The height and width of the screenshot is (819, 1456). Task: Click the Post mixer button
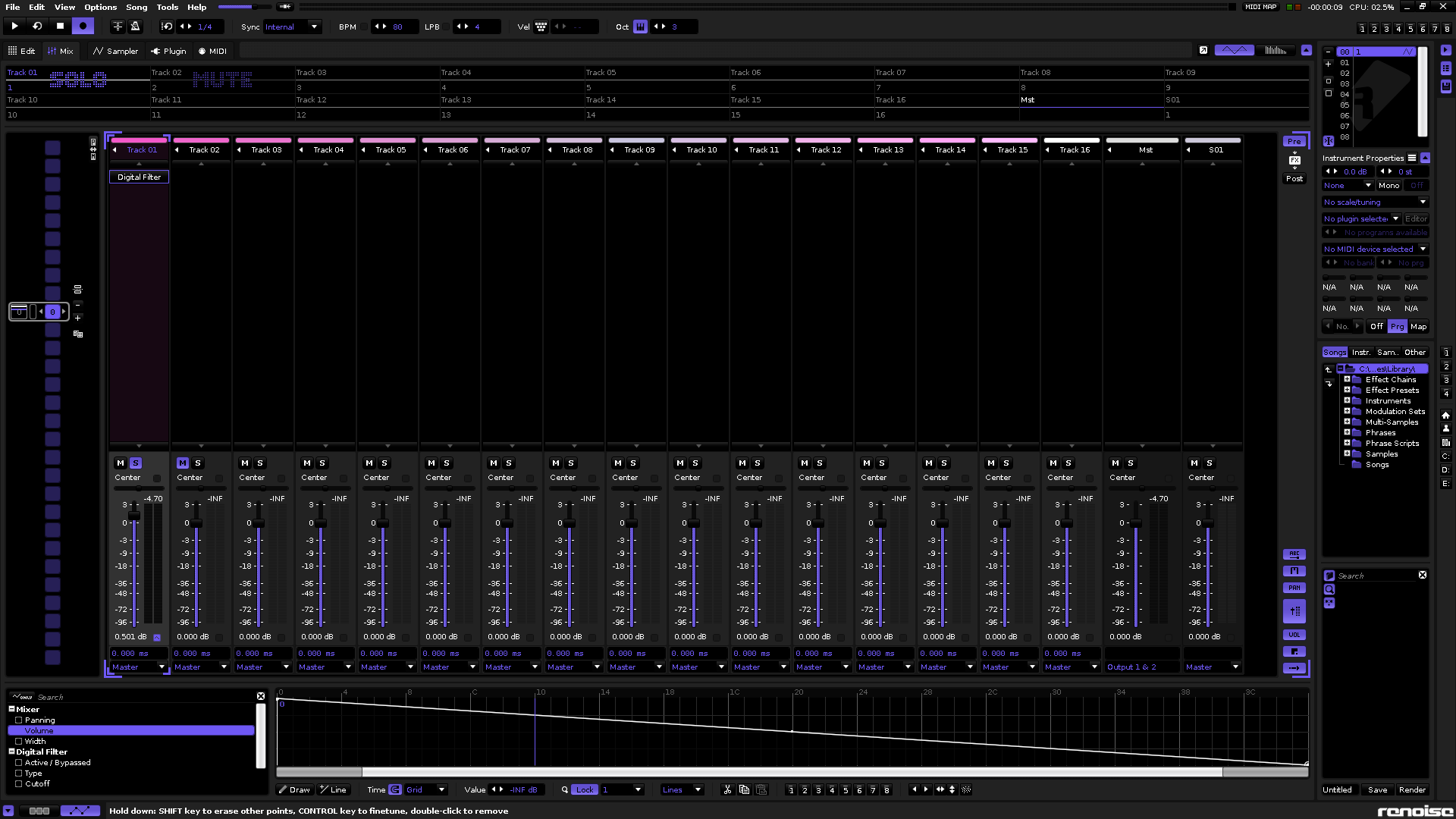pos(1294,178)
